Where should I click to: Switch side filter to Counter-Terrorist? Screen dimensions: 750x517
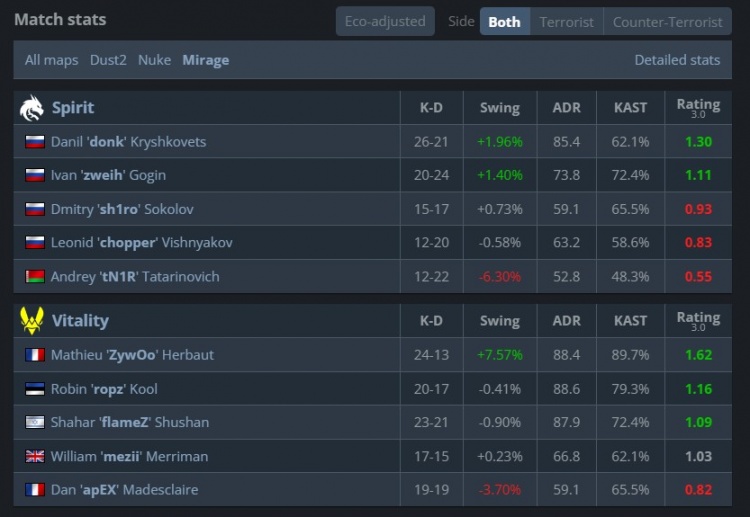coord(668,21)
